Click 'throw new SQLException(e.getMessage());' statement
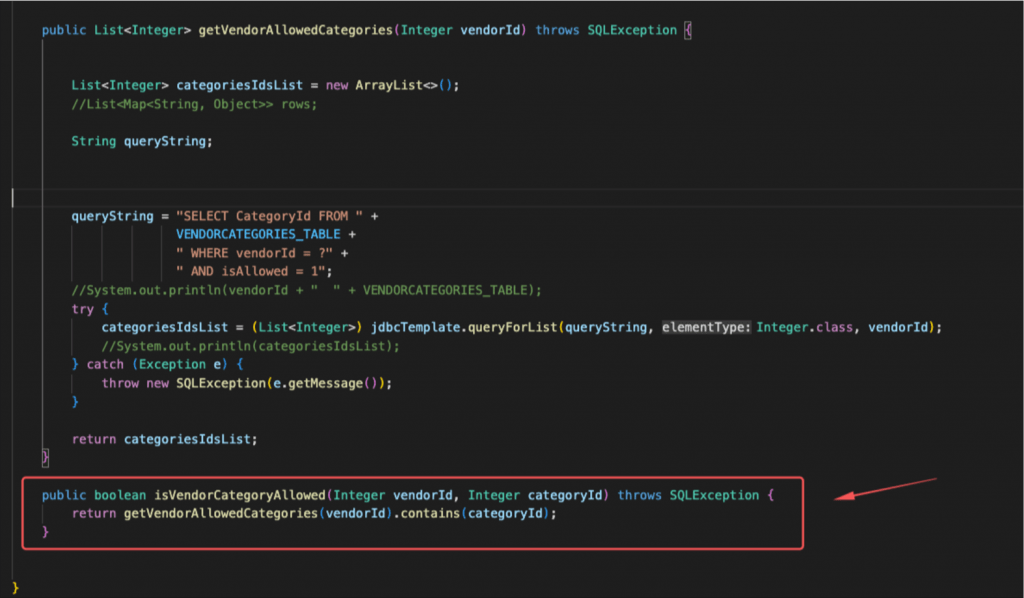1024x598 pixels. tap(247, 383)
